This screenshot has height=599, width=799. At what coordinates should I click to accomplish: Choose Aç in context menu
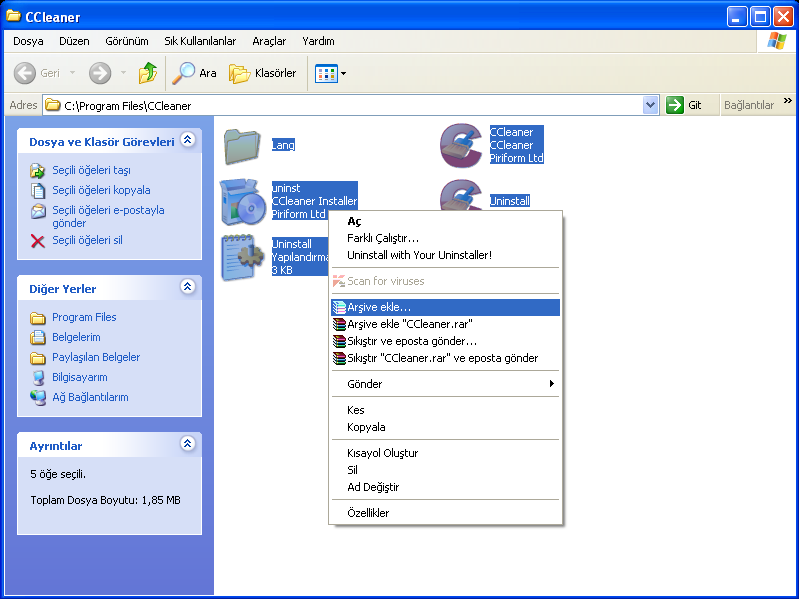coord(446,222)
